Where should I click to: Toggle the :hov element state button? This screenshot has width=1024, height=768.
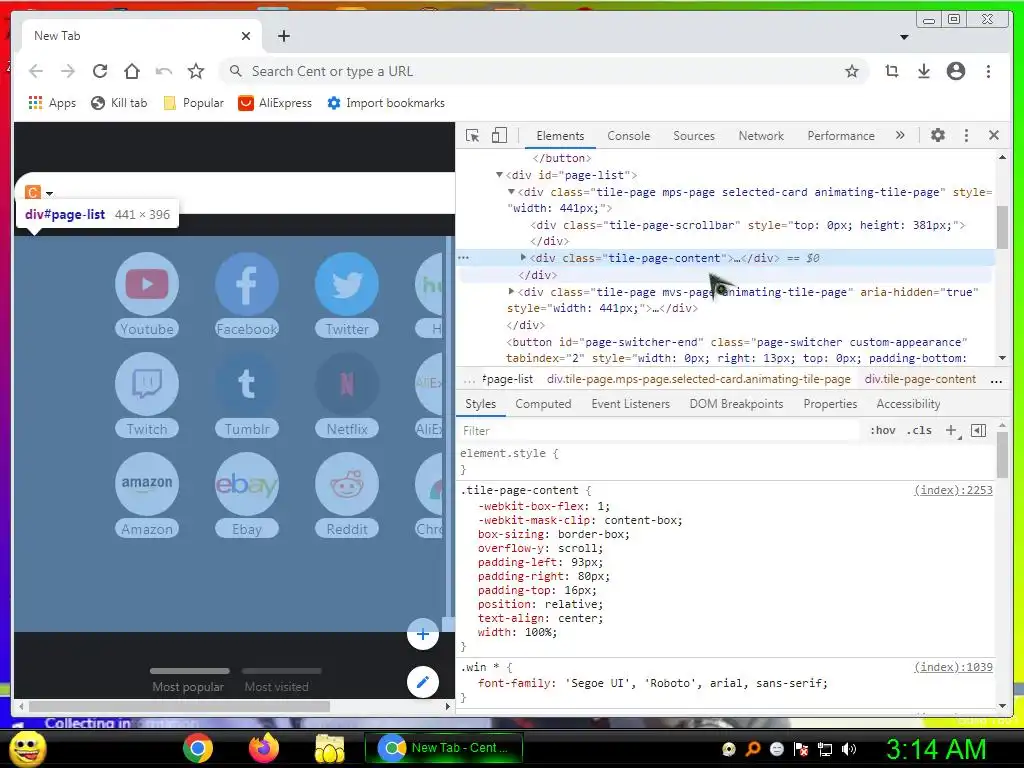point(882,430)
